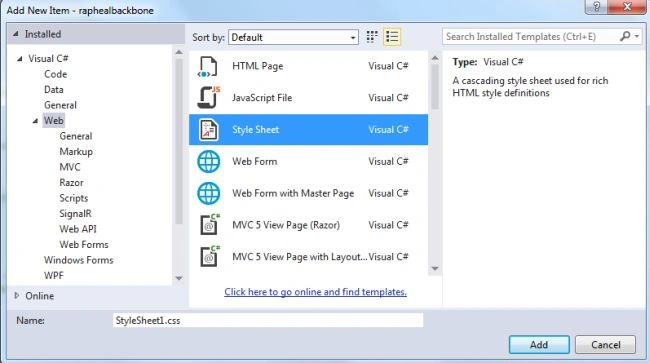Choose the HTML Page template name
This screenshot has width=650, height=363.
pos(257,66)
